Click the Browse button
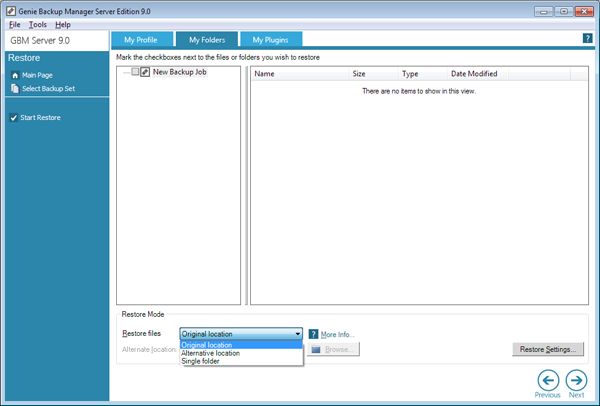 point(333,349)
